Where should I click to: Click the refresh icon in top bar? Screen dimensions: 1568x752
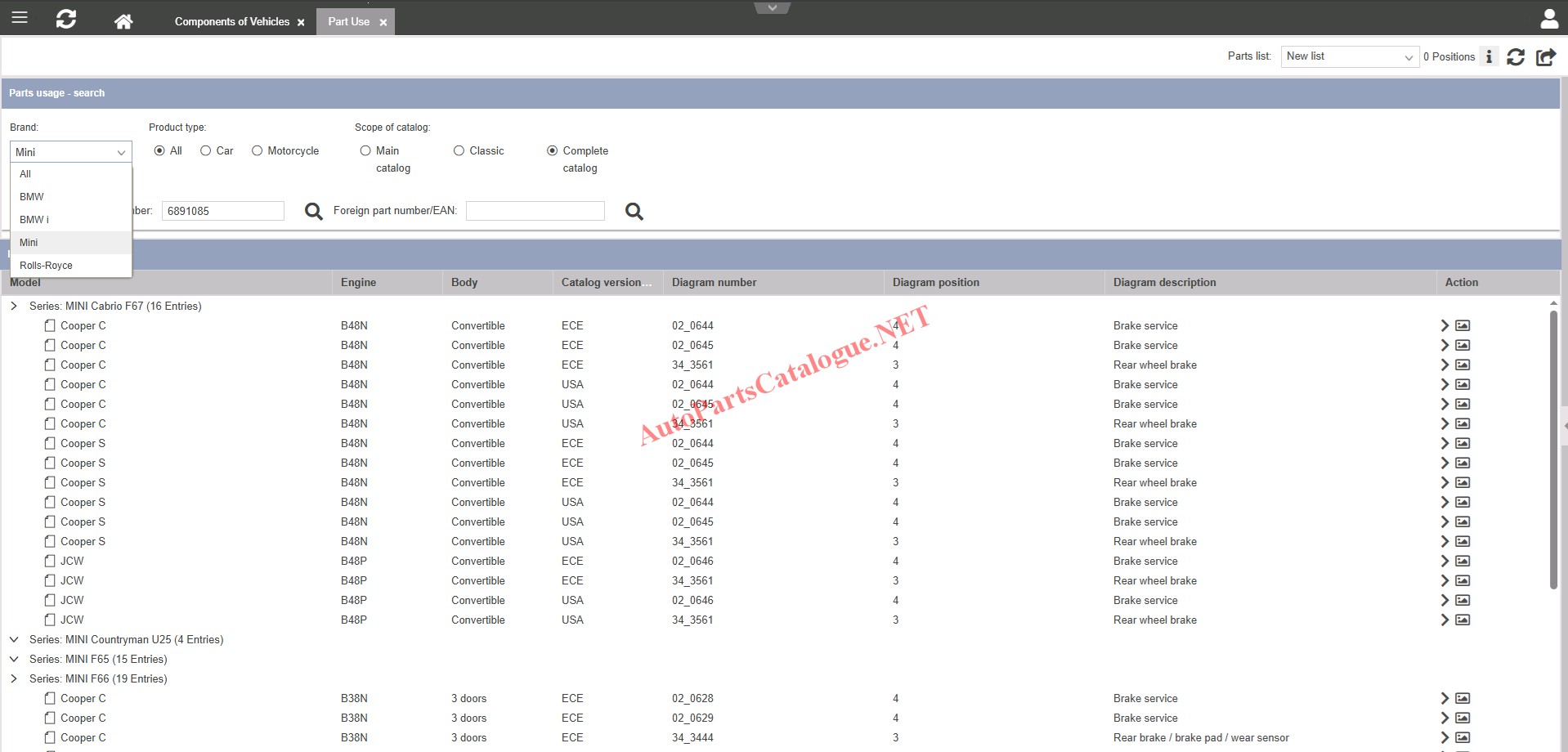tap(66, 19)
